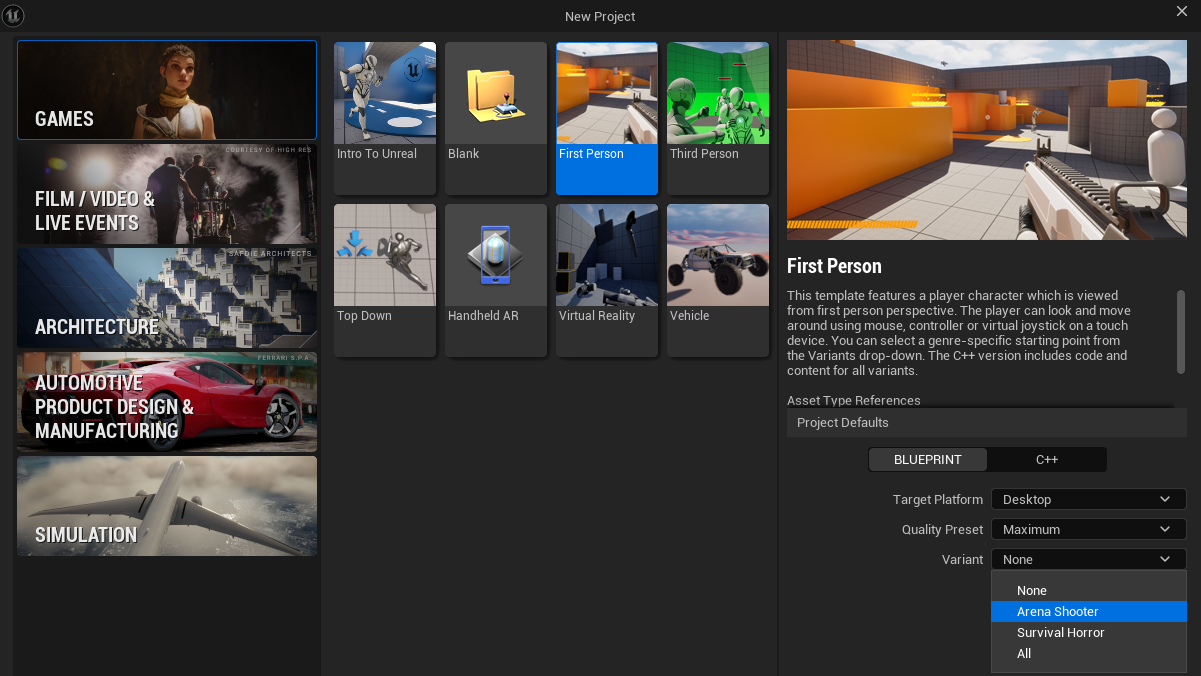Choose None in the Variant list
Image resolution: width=1201 pixels, height=676 pixels.
click(1088, 591)
